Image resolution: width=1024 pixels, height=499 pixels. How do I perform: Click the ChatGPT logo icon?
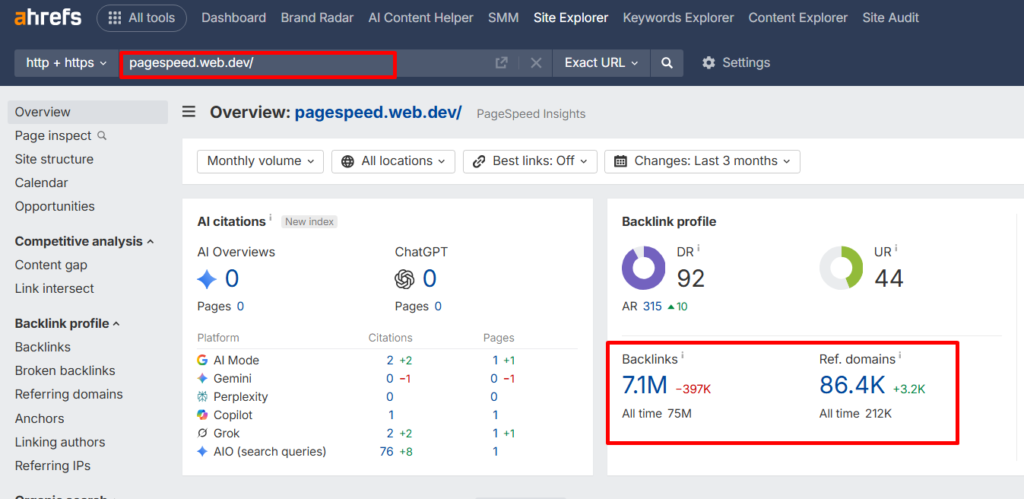click(x=405, y=280)
